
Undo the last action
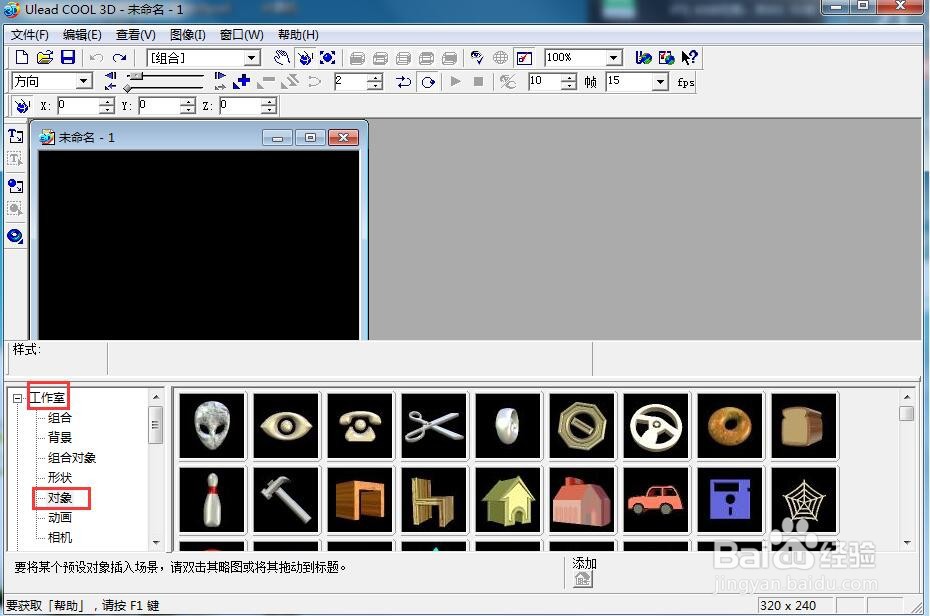click(96, 58)
